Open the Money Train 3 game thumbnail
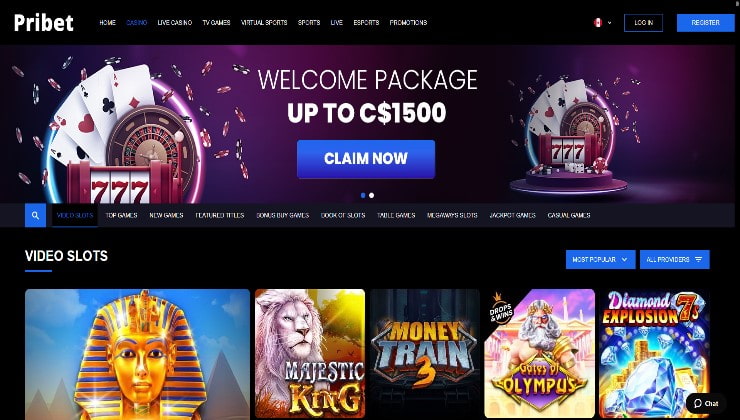740x420 pixels. point(425,353)
